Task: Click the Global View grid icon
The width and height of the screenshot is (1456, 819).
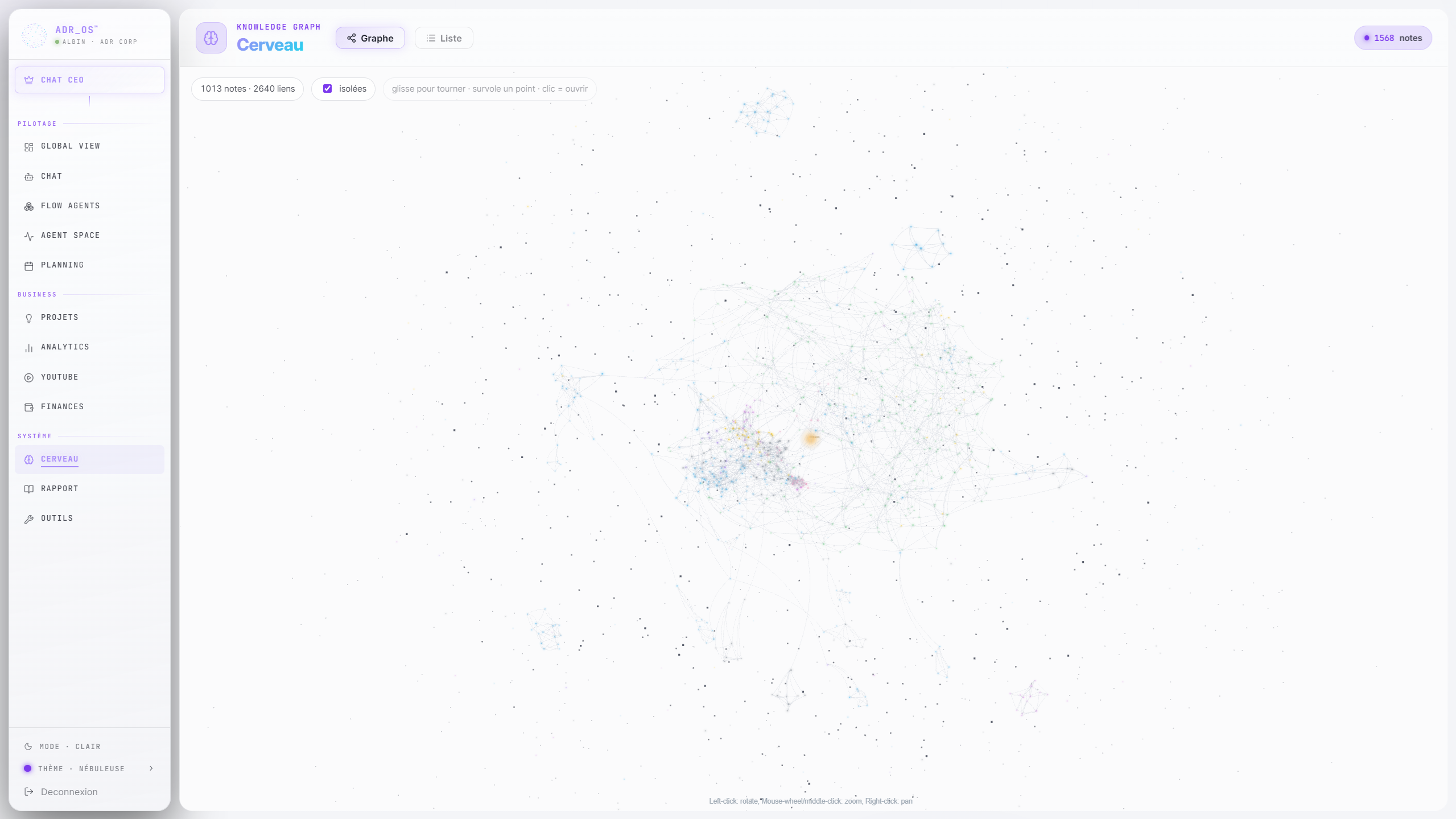Action: click(x=29, y=147)
